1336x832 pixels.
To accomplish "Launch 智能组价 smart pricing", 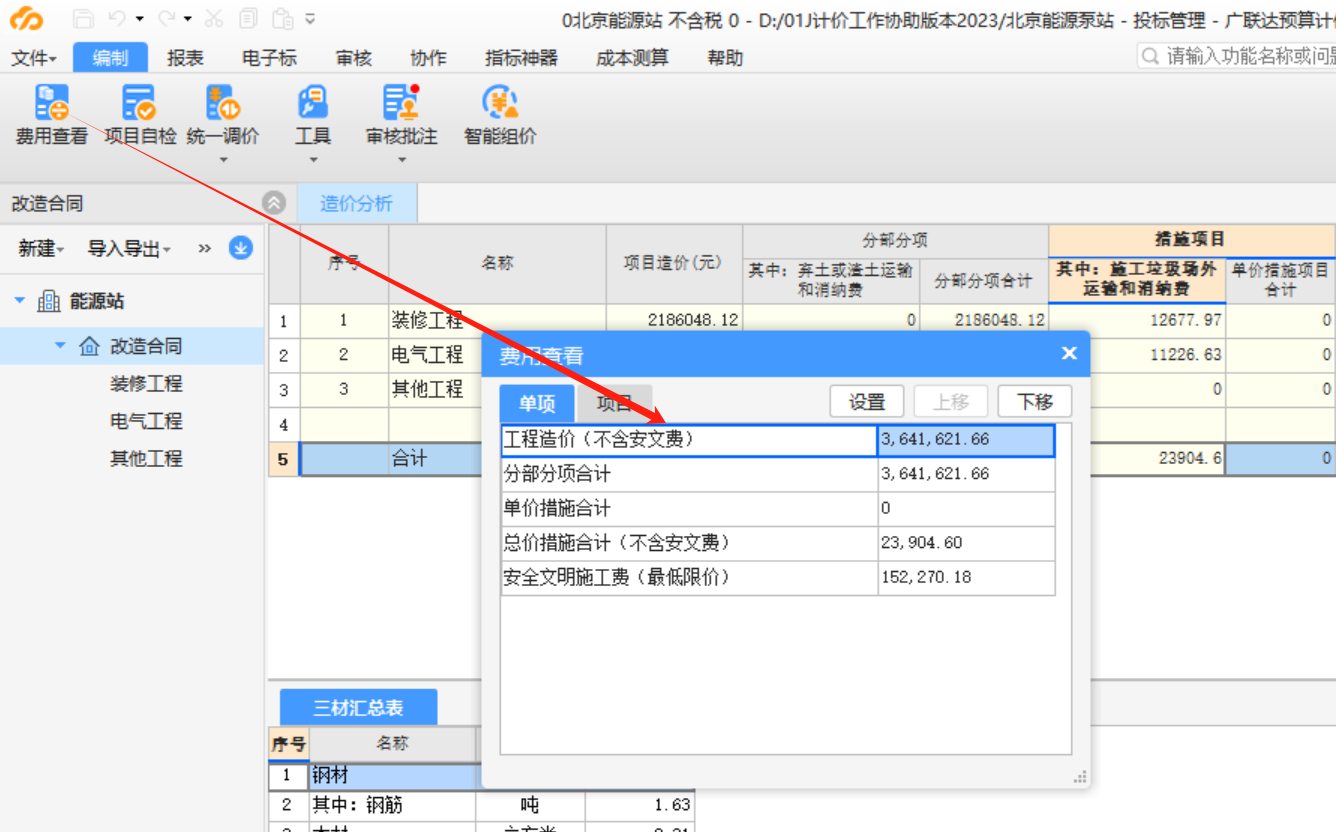I will tap(500, 114).
